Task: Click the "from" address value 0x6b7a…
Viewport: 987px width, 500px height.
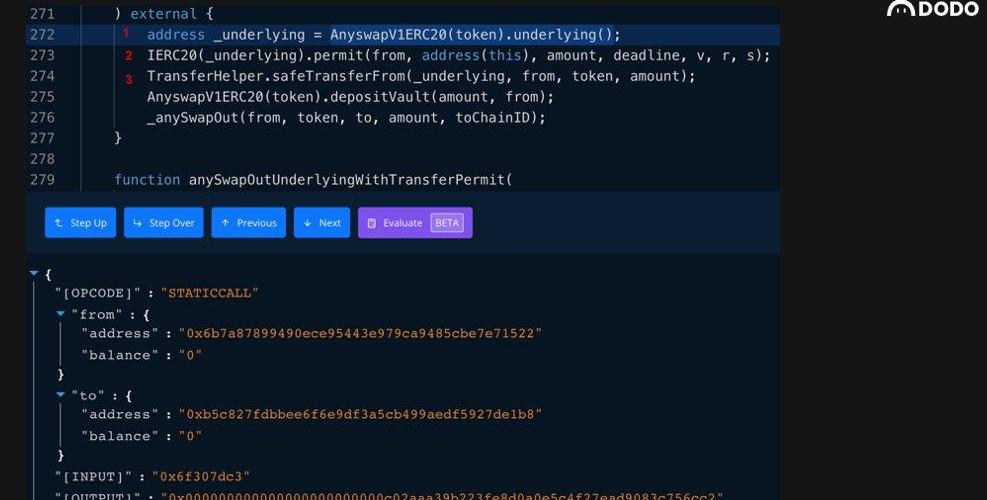Action: [x=360, y=333]
